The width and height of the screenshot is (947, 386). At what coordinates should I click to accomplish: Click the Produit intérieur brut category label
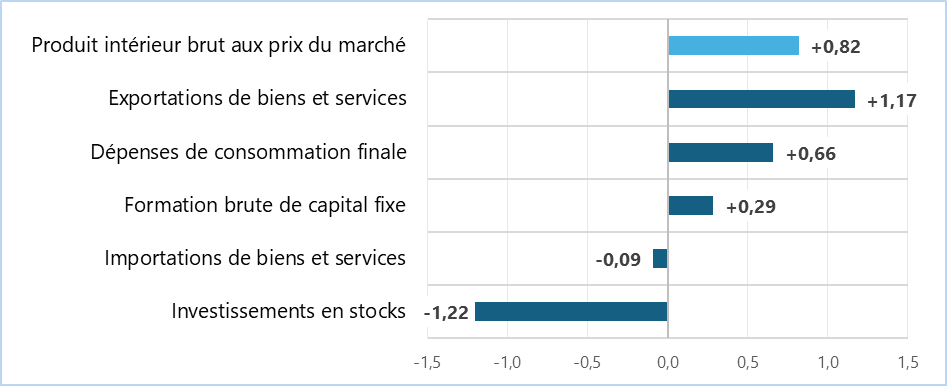[x=218, y=45]
